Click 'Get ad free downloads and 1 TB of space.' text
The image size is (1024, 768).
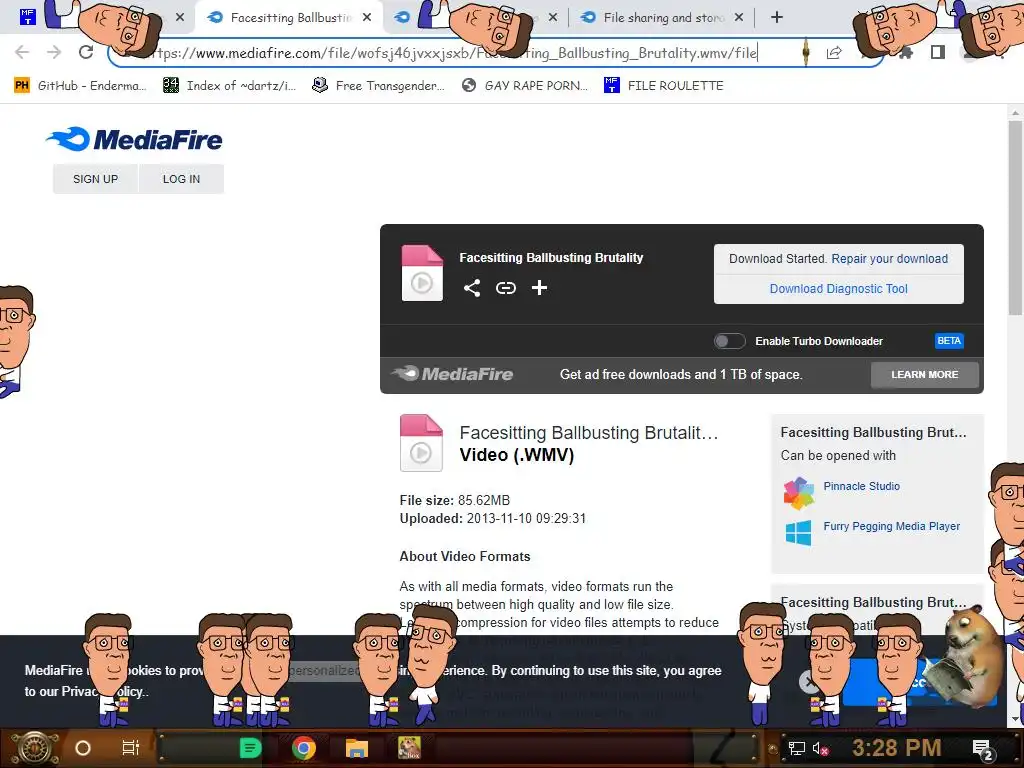pyautogui.click(x=681, y=375)
